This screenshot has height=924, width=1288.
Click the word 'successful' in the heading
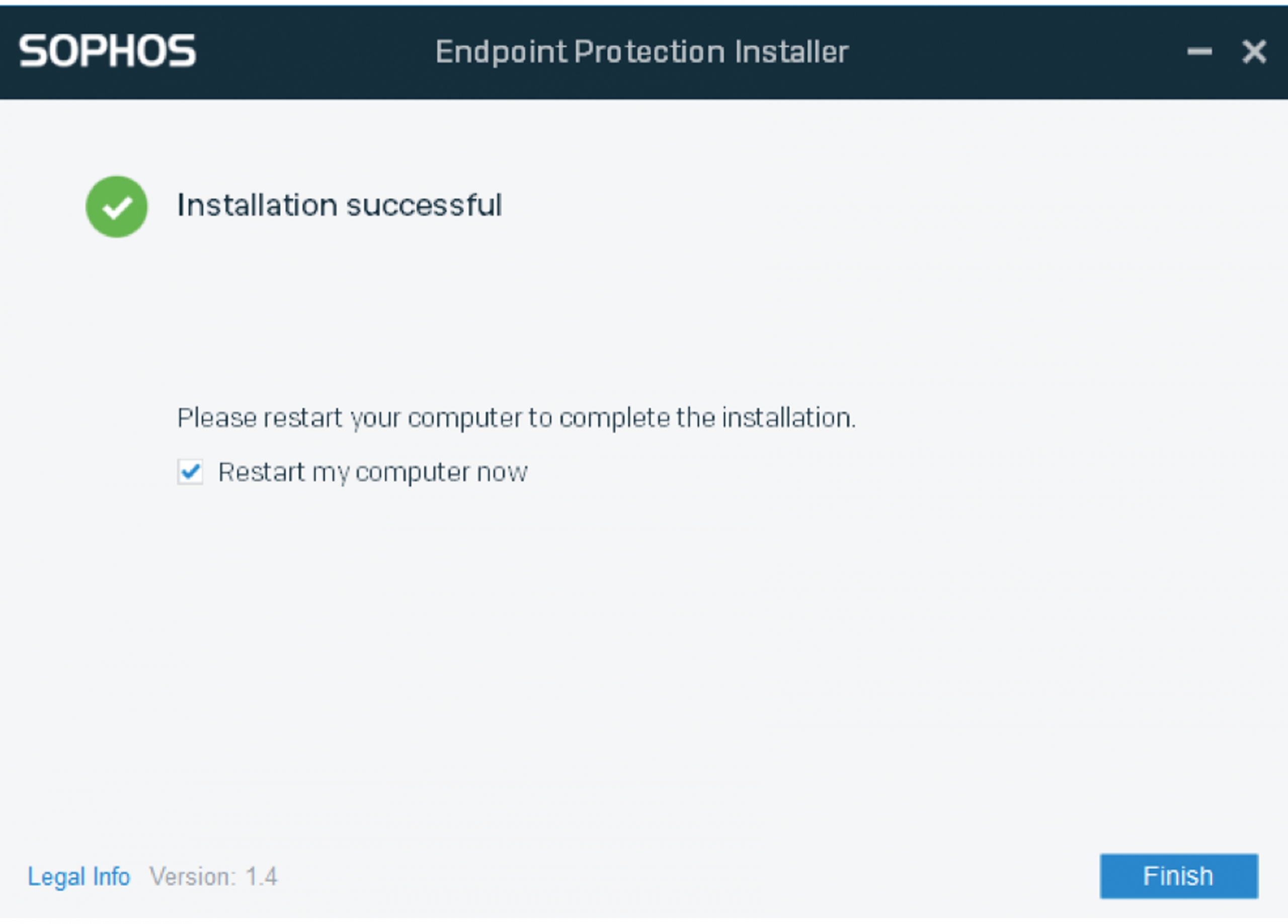point(424,205)
